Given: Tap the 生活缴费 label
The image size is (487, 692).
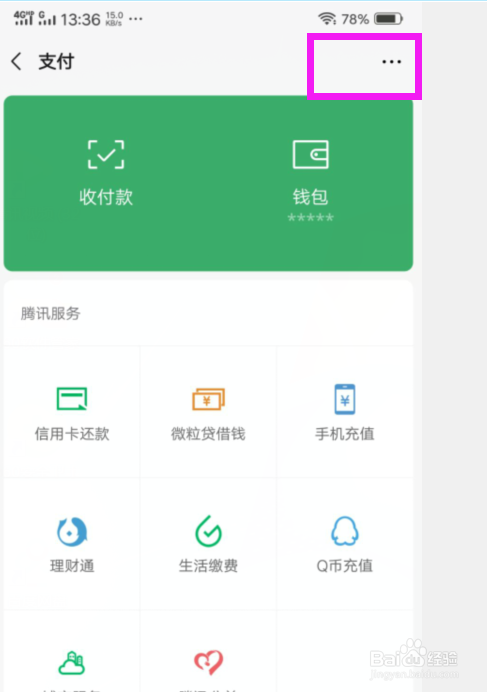Looking at the screenshot, I should 208,566.
